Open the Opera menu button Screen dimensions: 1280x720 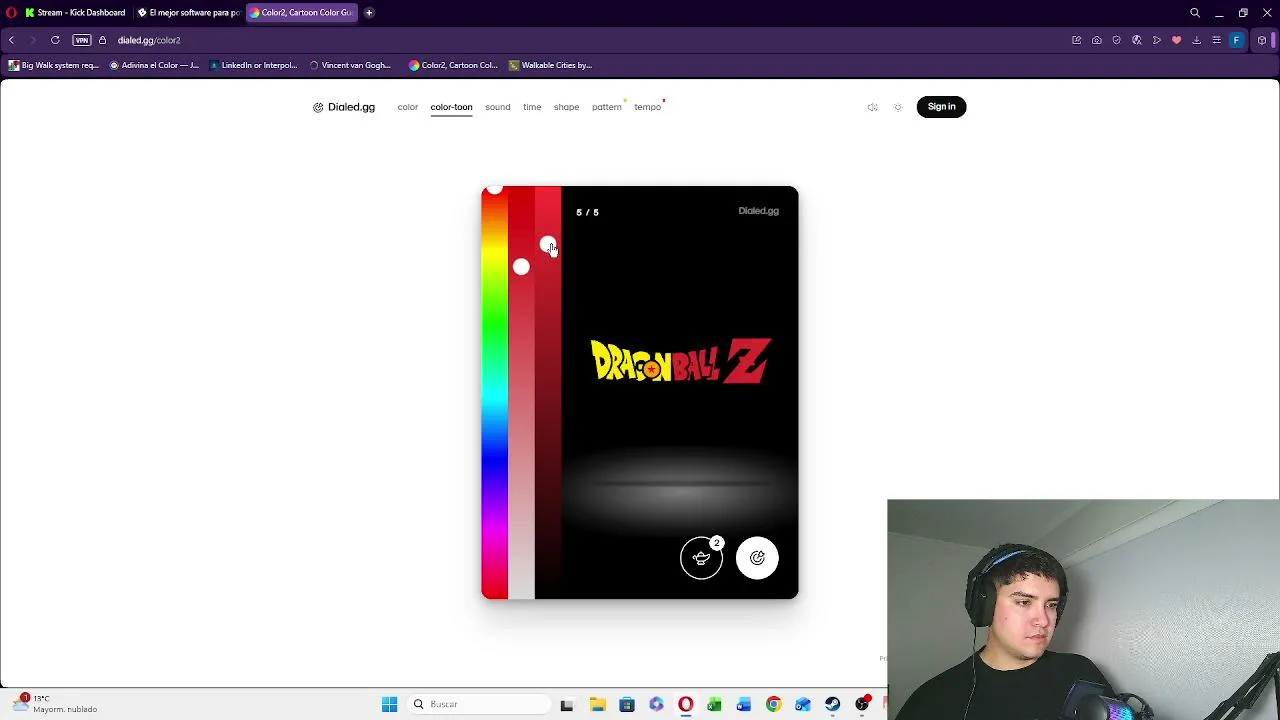11,13
